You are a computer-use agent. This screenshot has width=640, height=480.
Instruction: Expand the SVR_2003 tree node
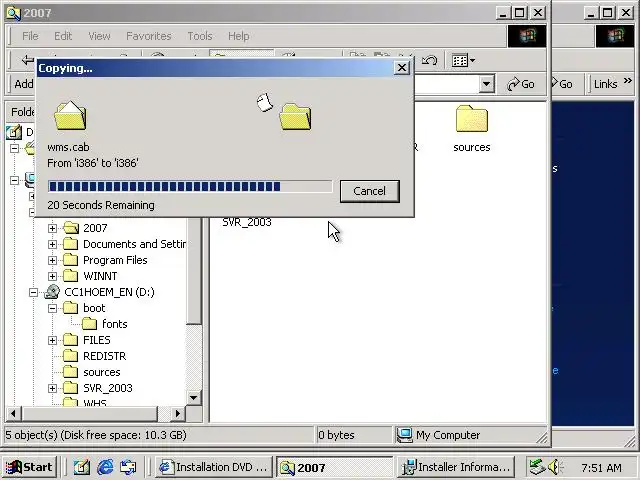(52, 388)
